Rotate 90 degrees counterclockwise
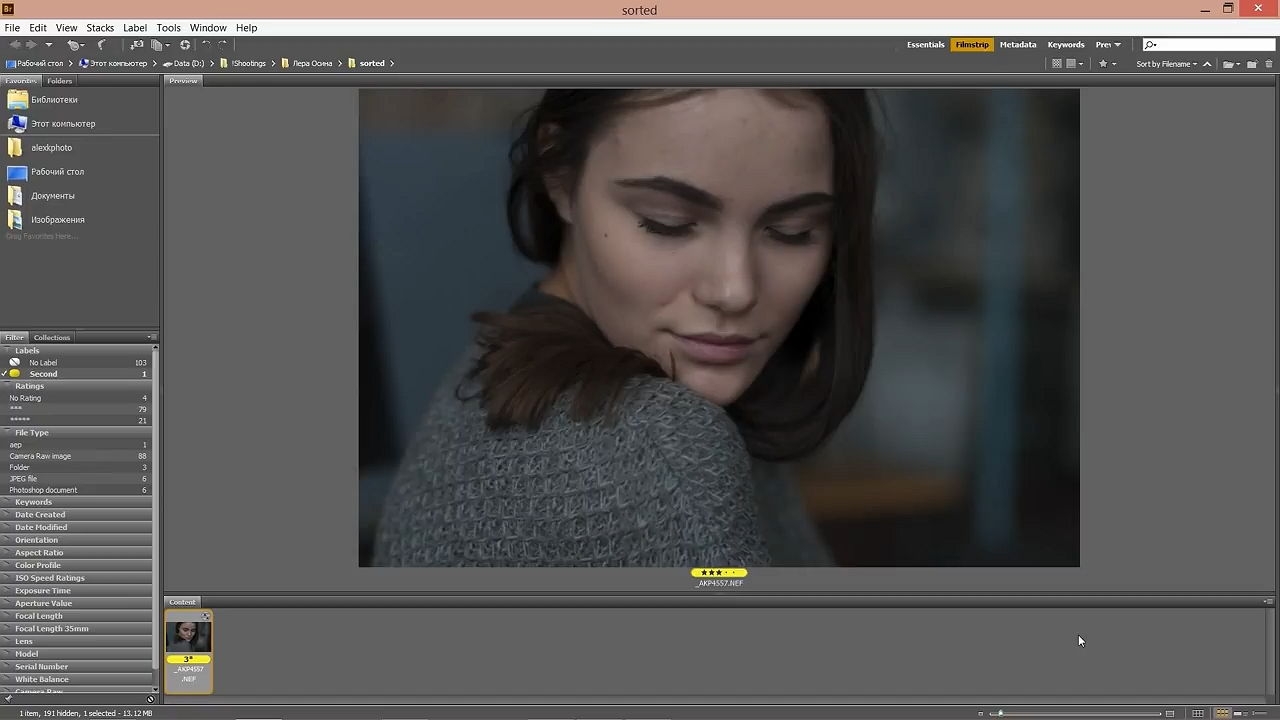Viewport: 1280px width, 720px height. coord(206,45)
